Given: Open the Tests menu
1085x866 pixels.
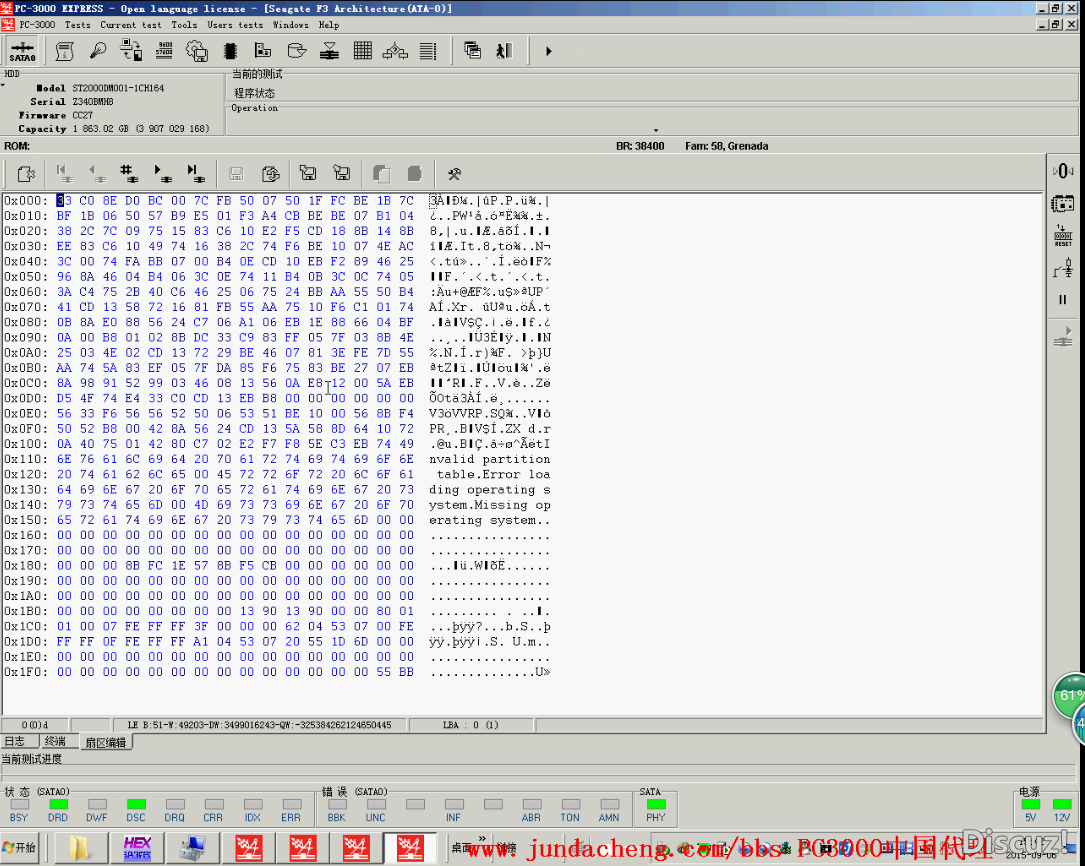Looking at the screenshot, I should pos(77,25).
